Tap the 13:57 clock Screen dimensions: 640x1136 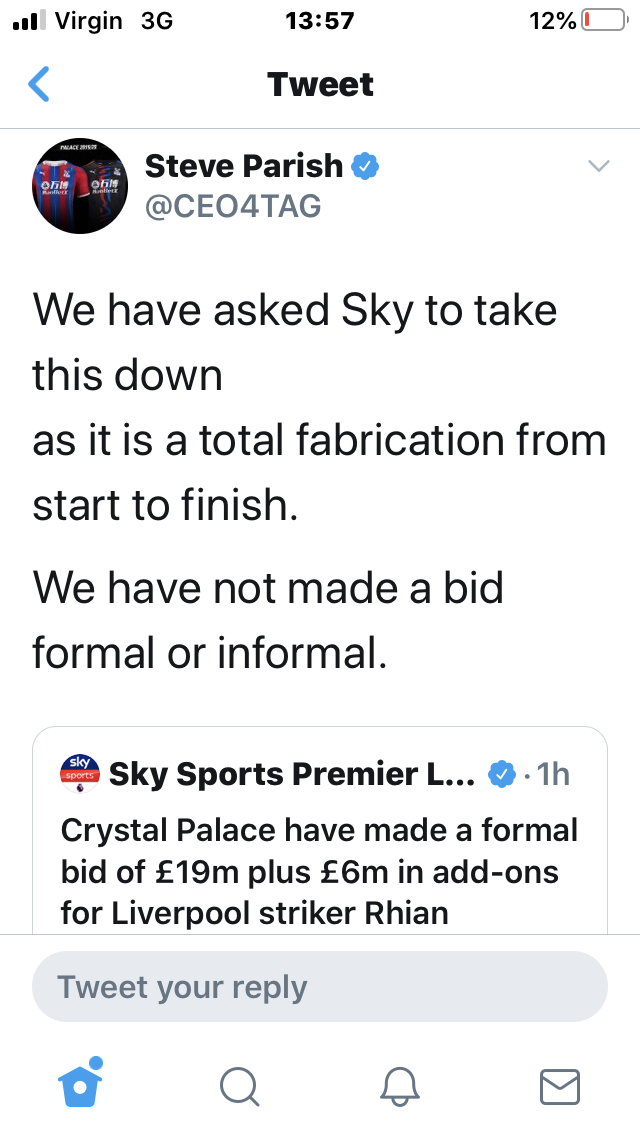320,20
